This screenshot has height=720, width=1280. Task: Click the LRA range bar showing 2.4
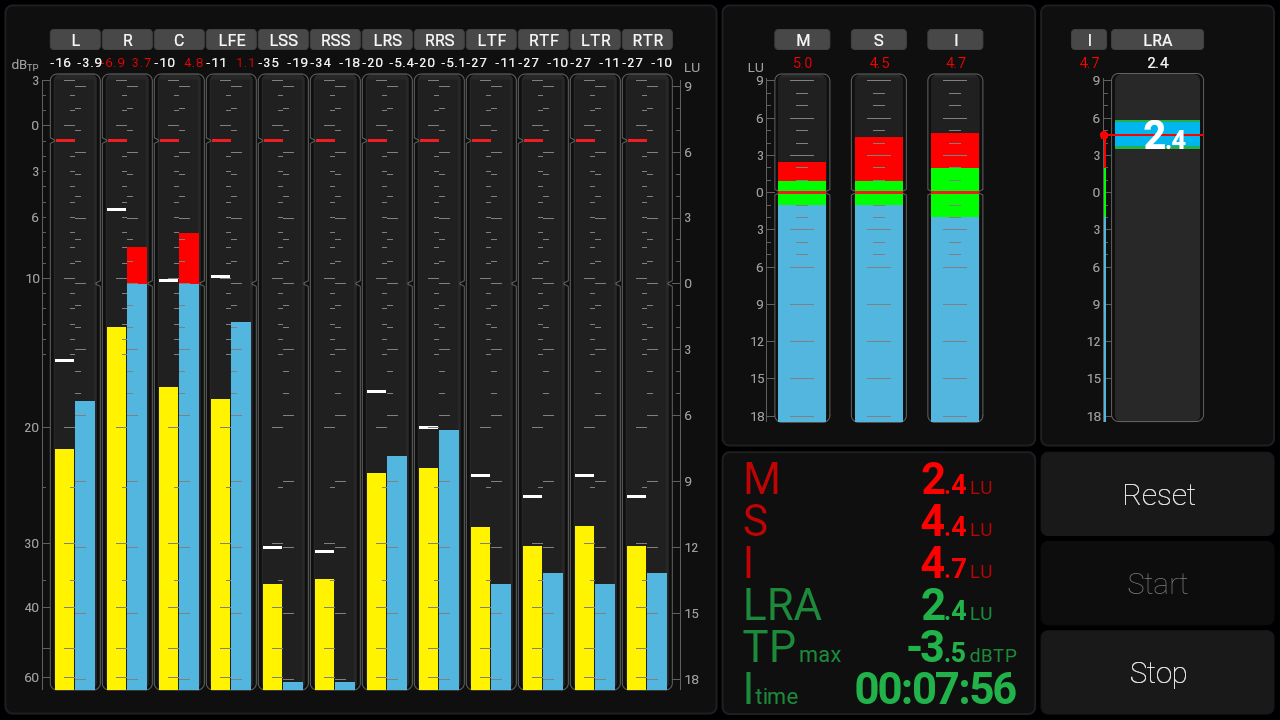coord(1157,135)
